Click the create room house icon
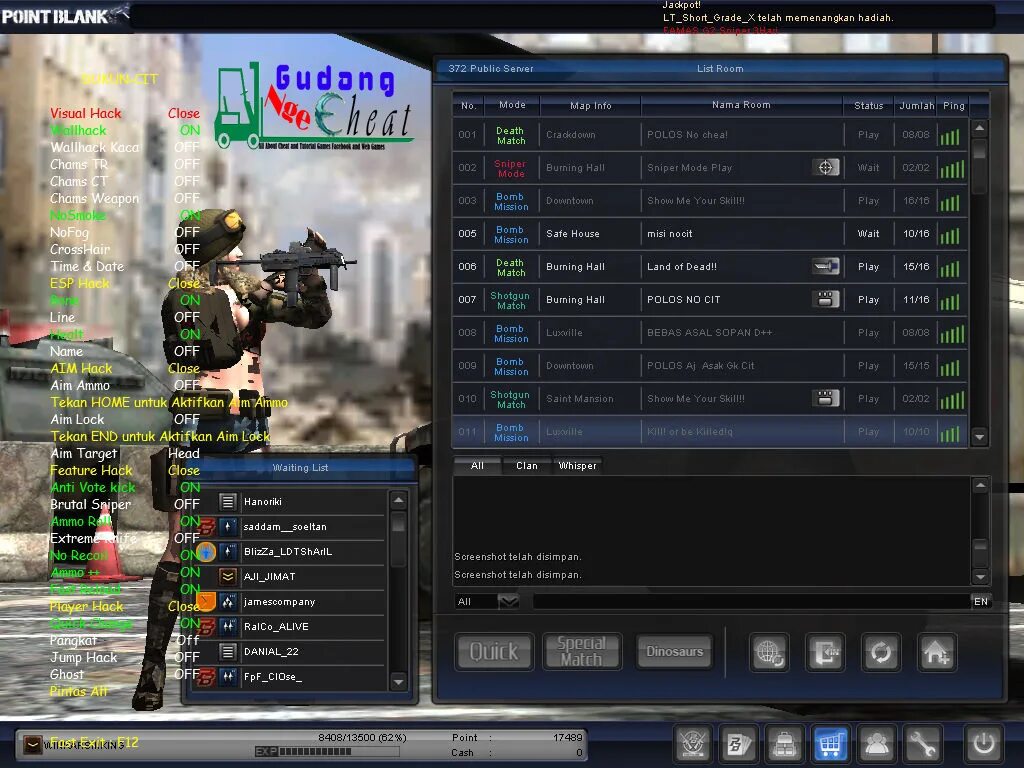The image size is (1024, 768). [x=936, y=652]
